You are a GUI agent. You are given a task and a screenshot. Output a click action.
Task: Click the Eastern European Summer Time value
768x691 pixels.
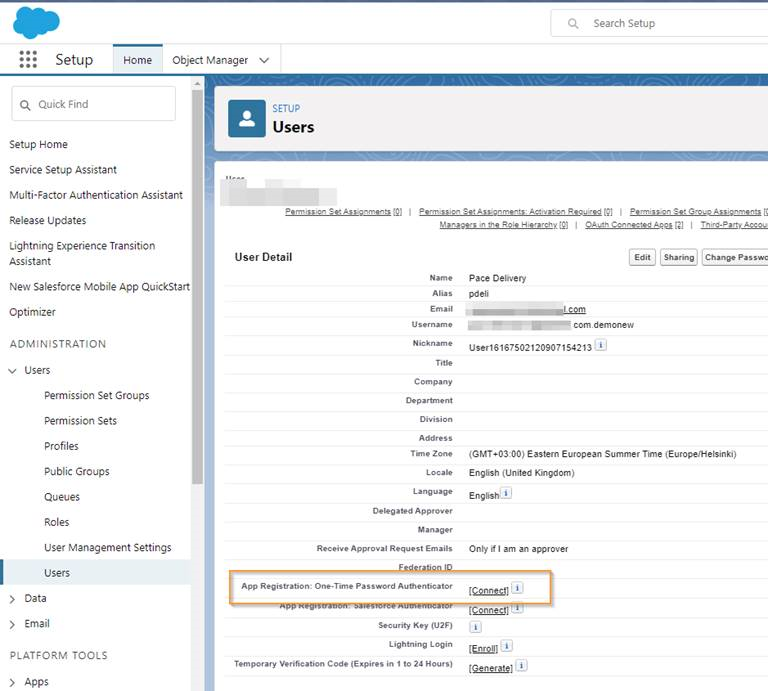coord(602,454)
